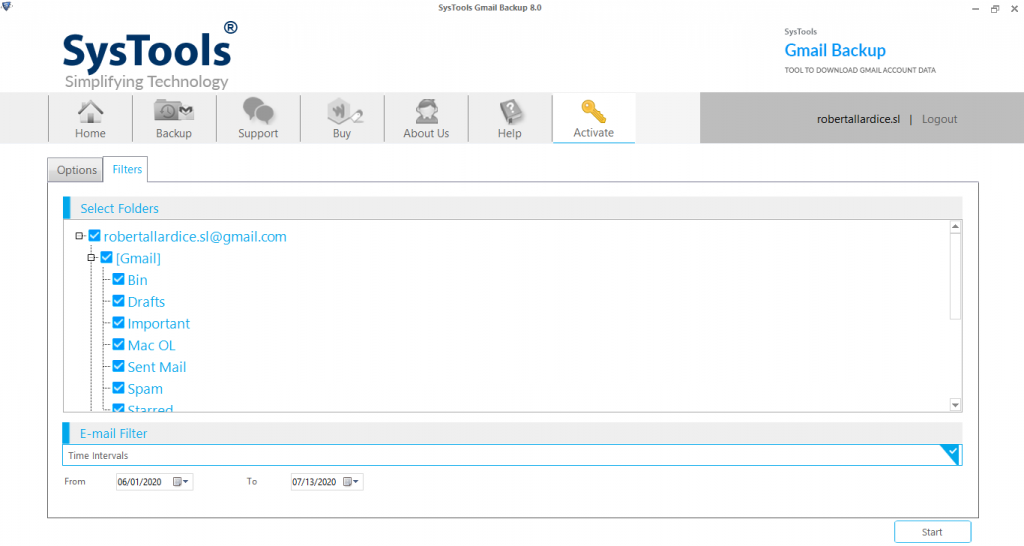Select the Filters tab
The height and width of the screenshot is (546, 1024).
click(x=127, y=169)
